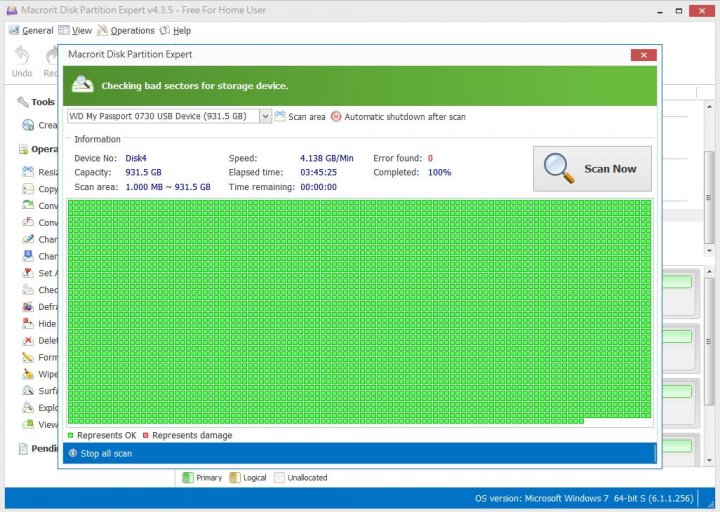This screenshot has width=720, height=512.
Task: Click the Tools wrench icon in sidebar
Action: coord(22,101)
